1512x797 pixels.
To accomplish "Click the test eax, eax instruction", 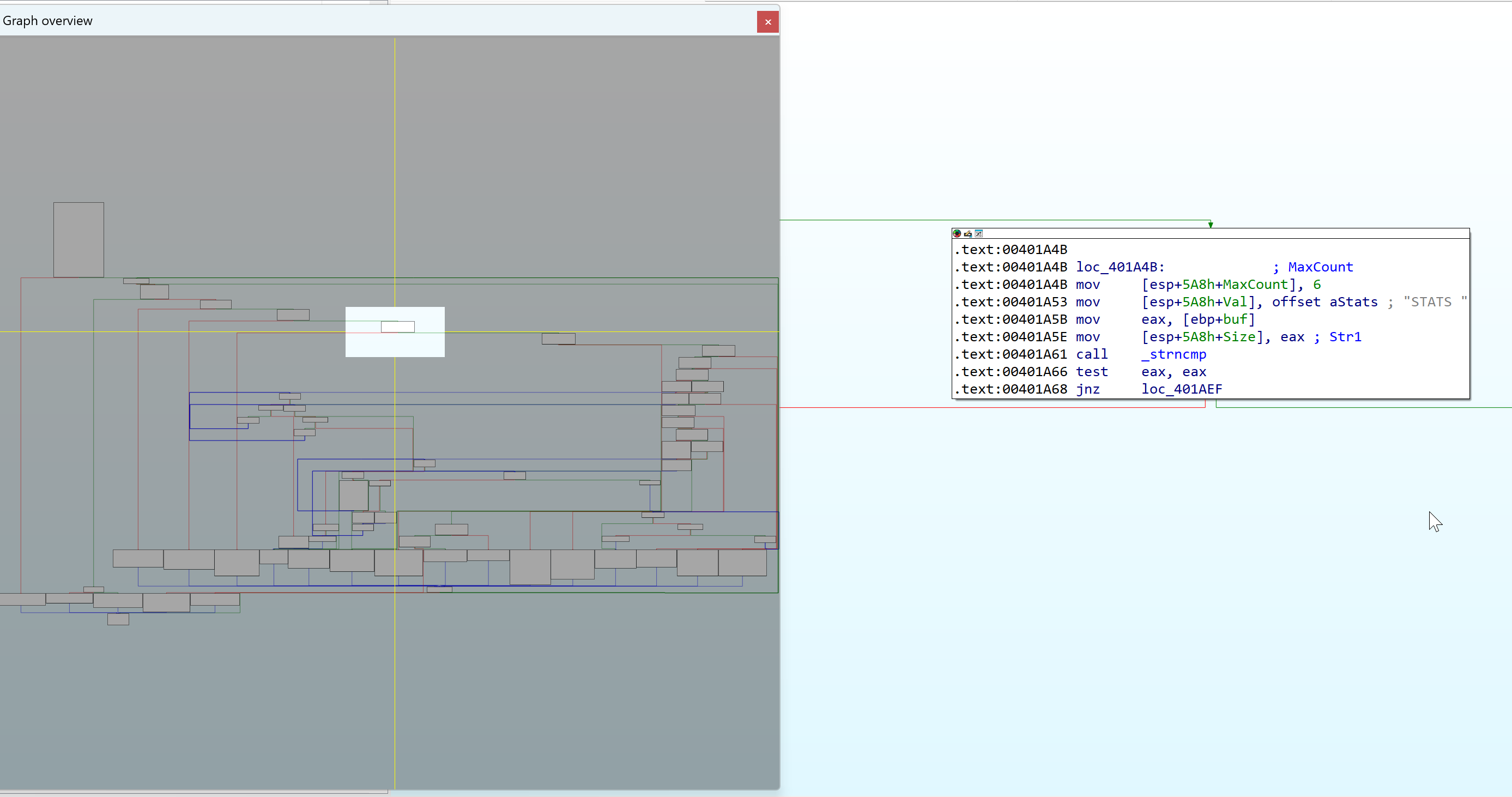I will coord(1140,372).
